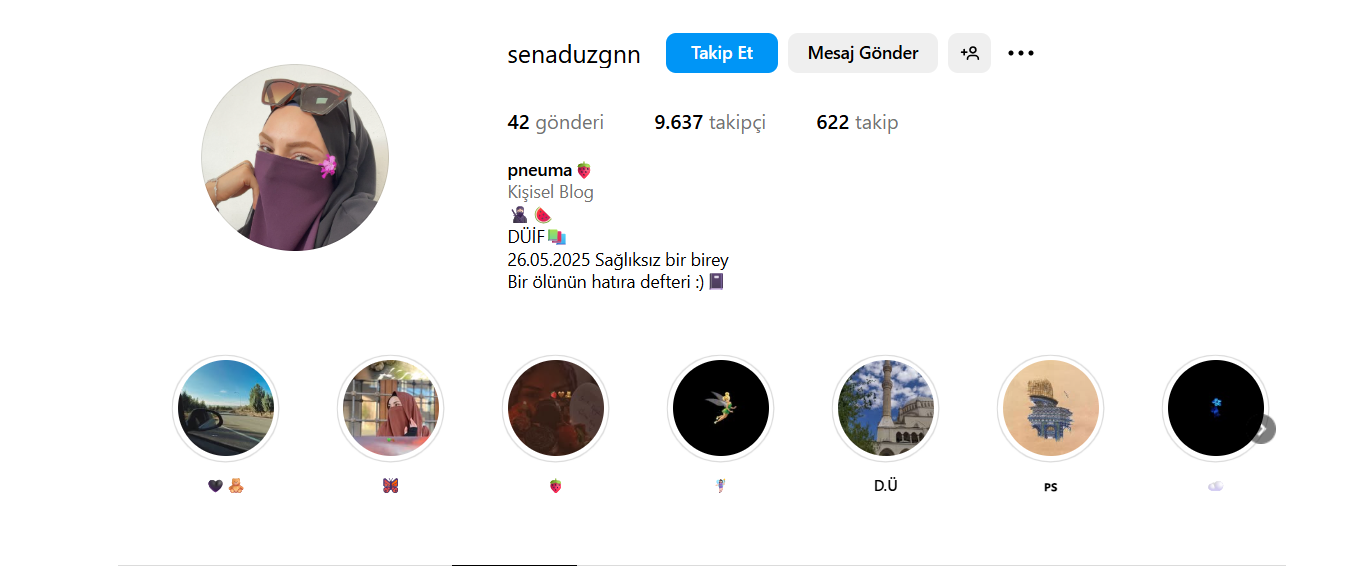Open the strawberry emoji highlight
This screenshot has width=1348, height=574.
pos(555,408)
